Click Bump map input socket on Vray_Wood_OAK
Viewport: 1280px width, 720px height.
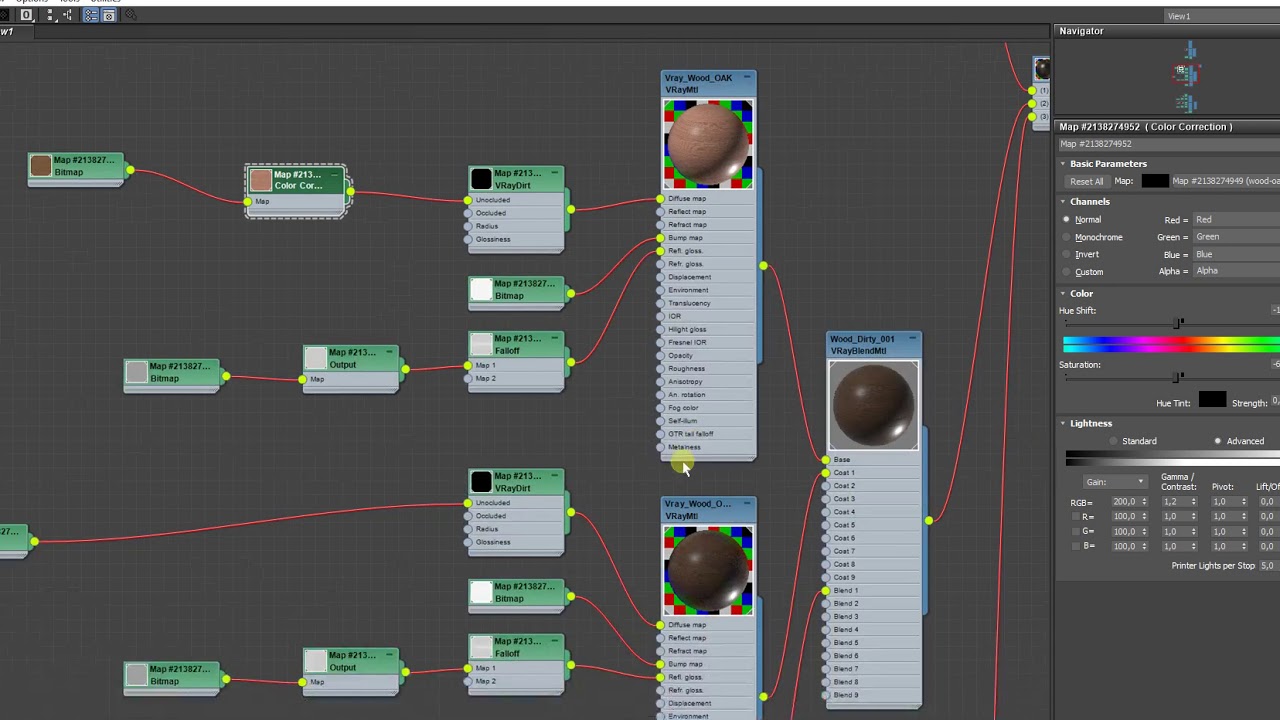[660, 238]
